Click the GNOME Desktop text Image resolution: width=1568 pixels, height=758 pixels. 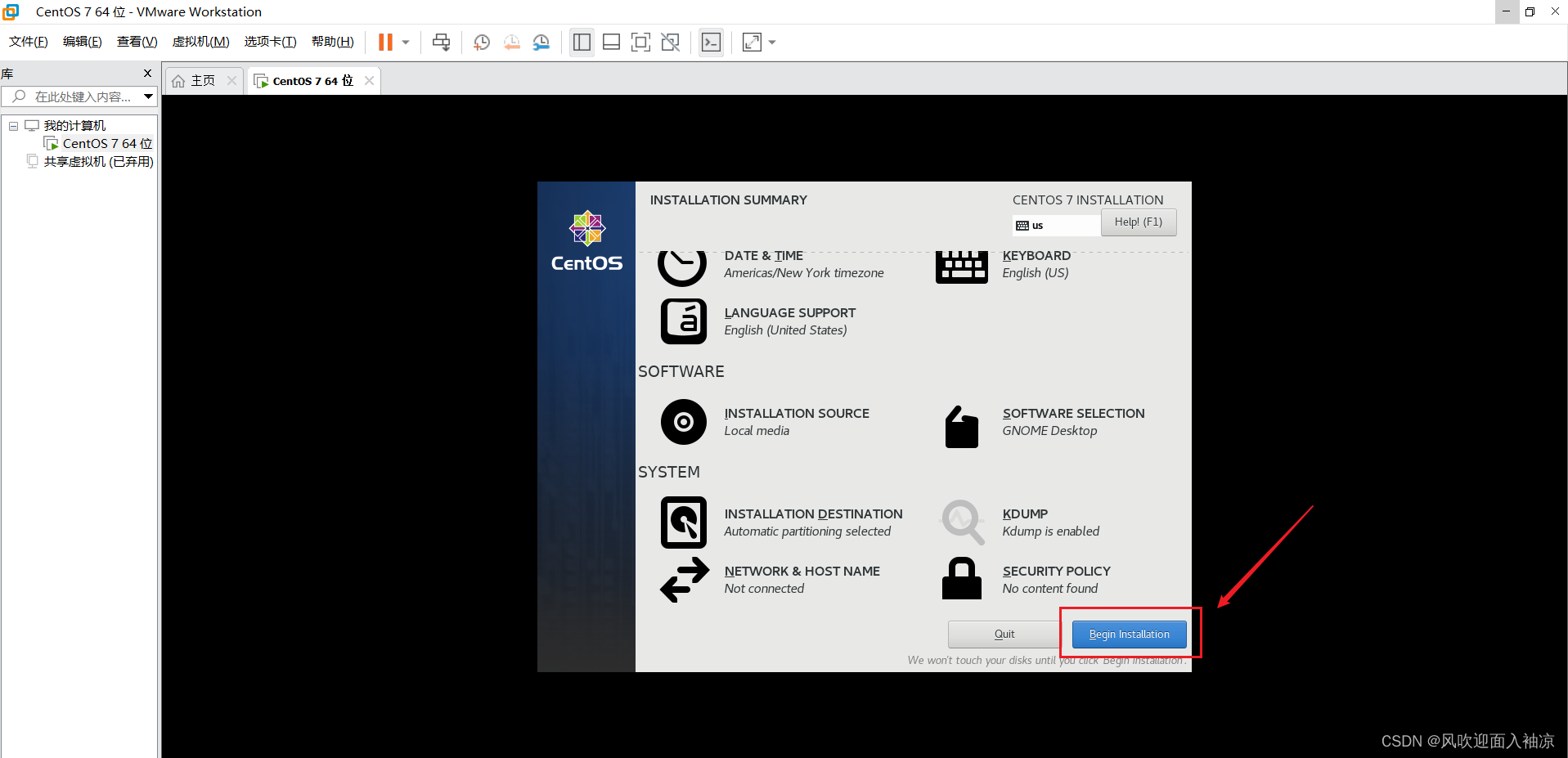click(1050, 431)
